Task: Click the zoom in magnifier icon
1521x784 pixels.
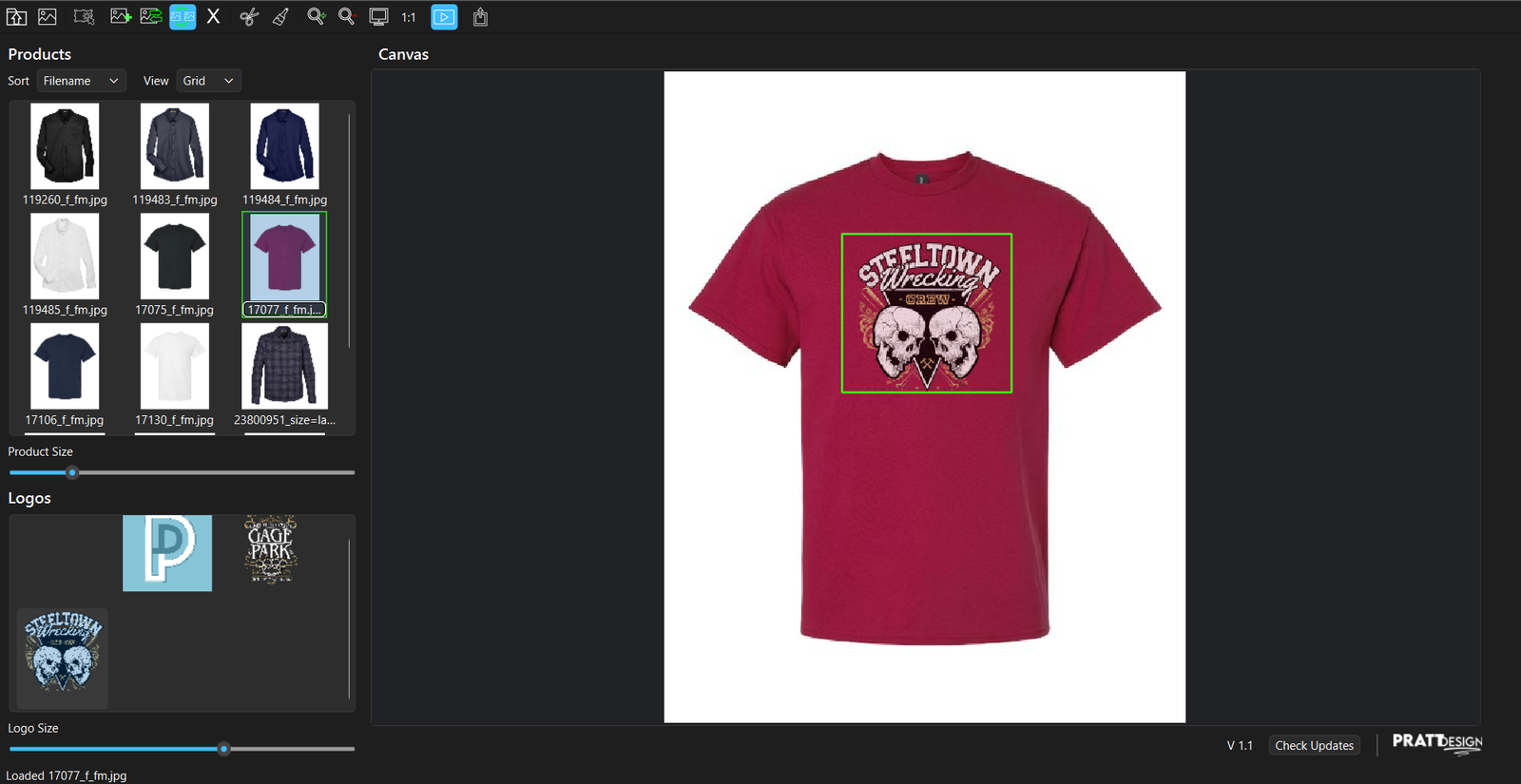Action: [316, 17]
